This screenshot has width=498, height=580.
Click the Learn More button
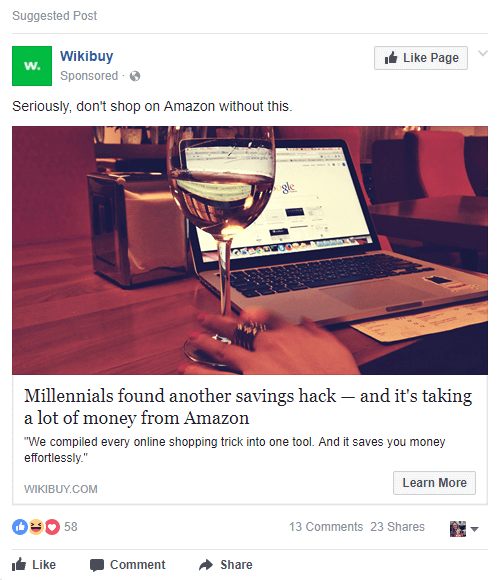434,483
